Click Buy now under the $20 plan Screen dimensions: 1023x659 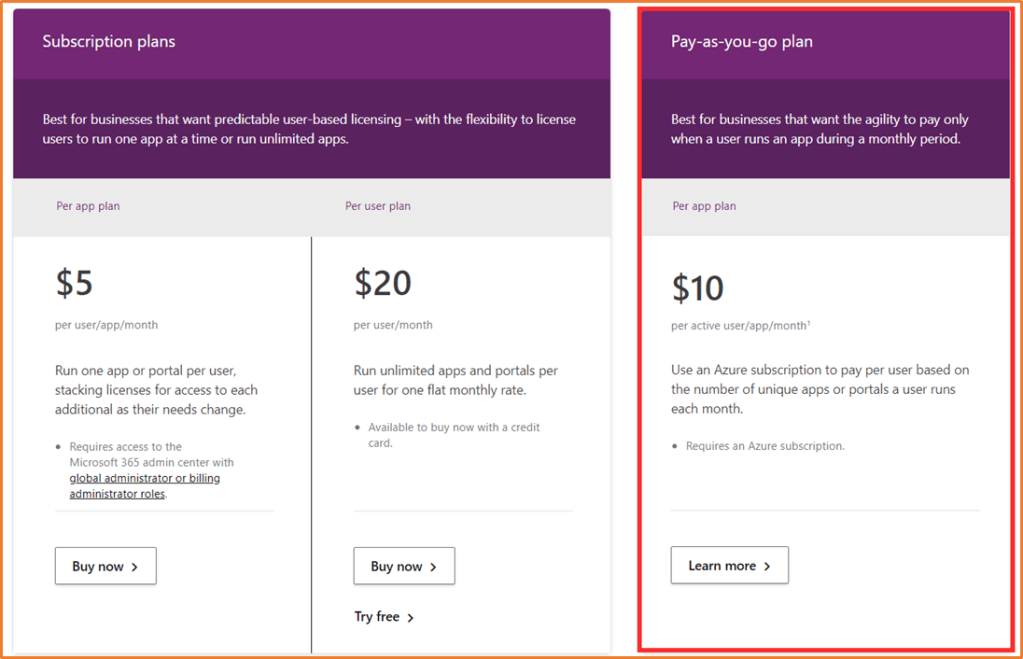404,566
